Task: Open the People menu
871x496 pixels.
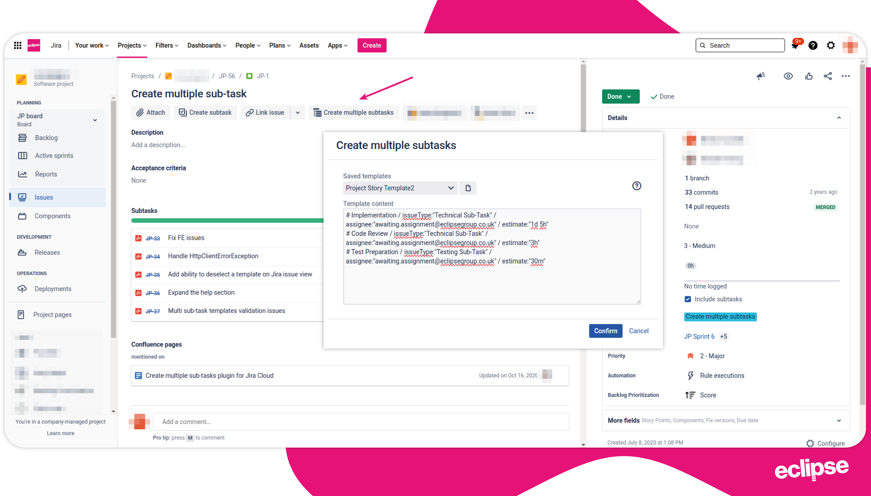Action: click(x=247, y=46)
